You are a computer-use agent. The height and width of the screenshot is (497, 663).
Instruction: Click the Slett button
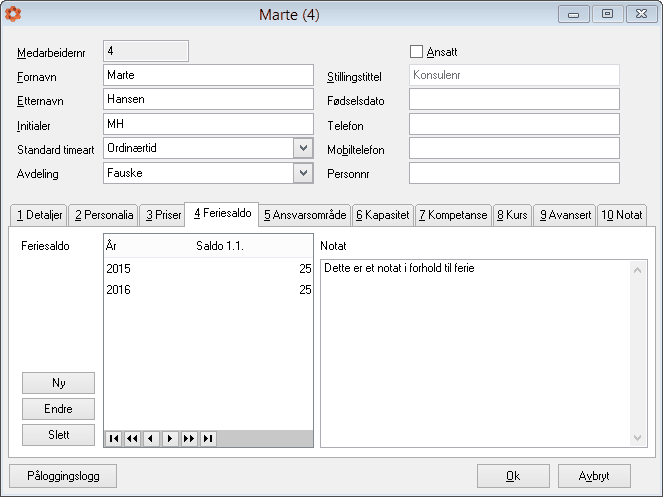(x=58, y=434)
